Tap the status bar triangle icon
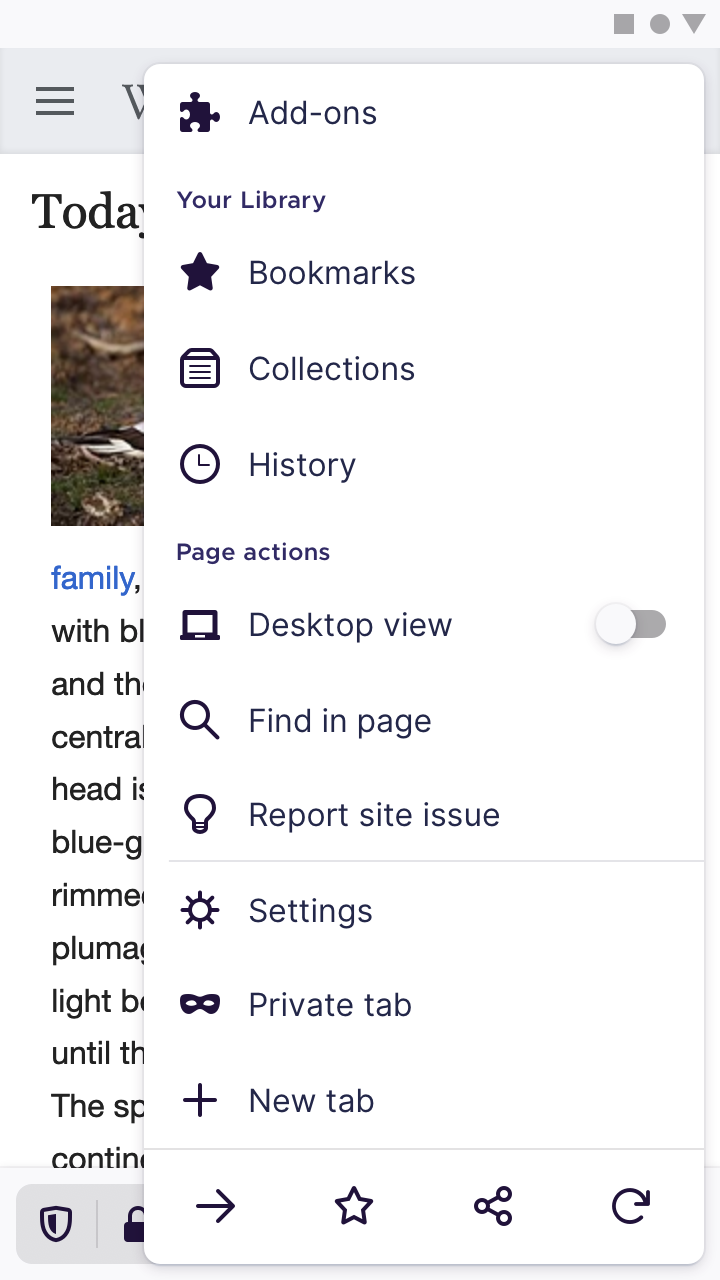The width and height of the screenshot is (720, 1280). 694,24
